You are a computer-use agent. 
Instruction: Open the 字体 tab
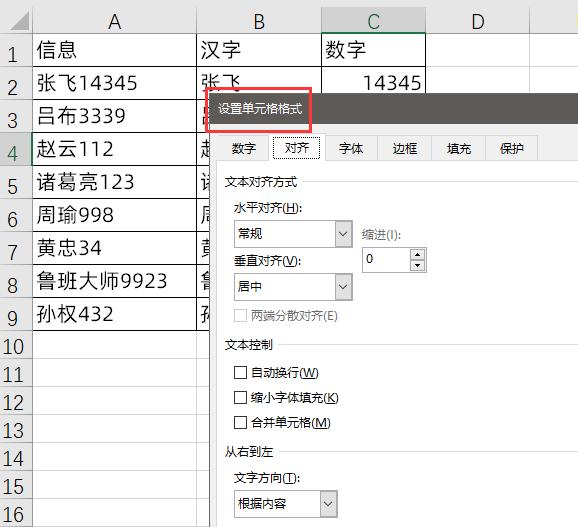pyautogui.click(x=351, y=149)
